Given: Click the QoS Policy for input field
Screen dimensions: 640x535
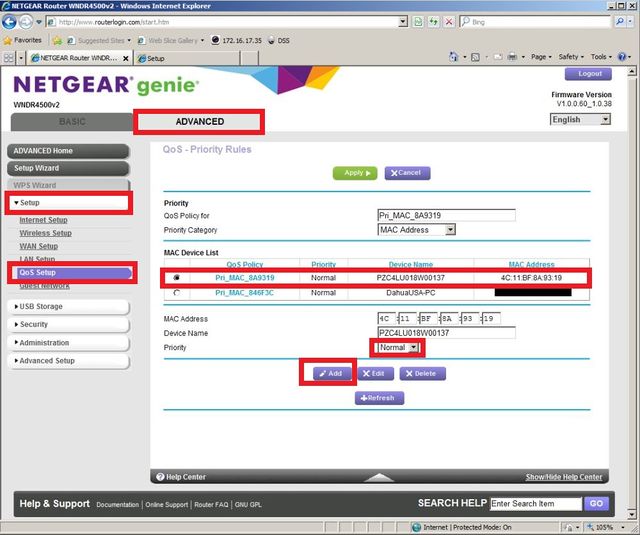Looking at the screenshot, I should (x=446, y=215).
